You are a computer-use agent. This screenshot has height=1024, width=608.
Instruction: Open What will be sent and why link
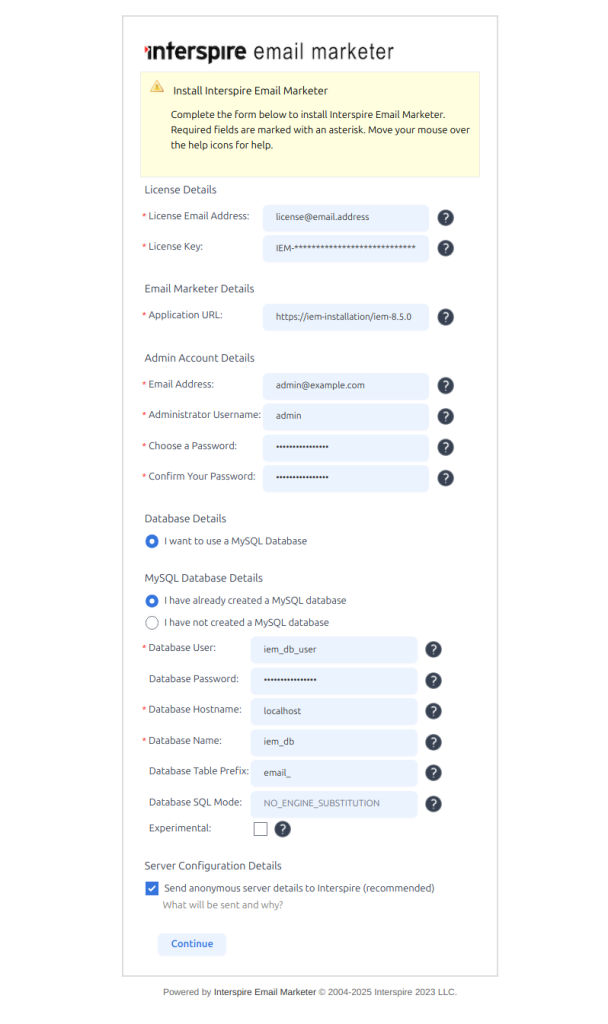(x=223, y=906)
